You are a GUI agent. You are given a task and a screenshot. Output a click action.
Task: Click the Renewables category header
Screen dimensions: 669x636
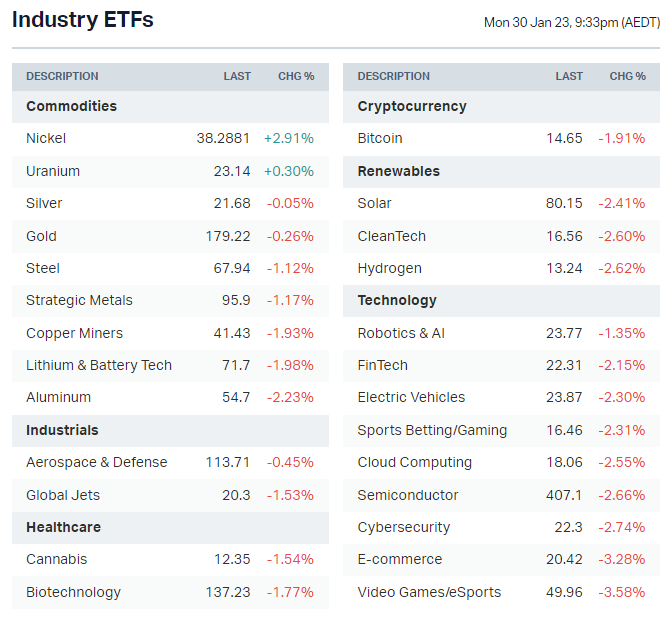(398, 171)
